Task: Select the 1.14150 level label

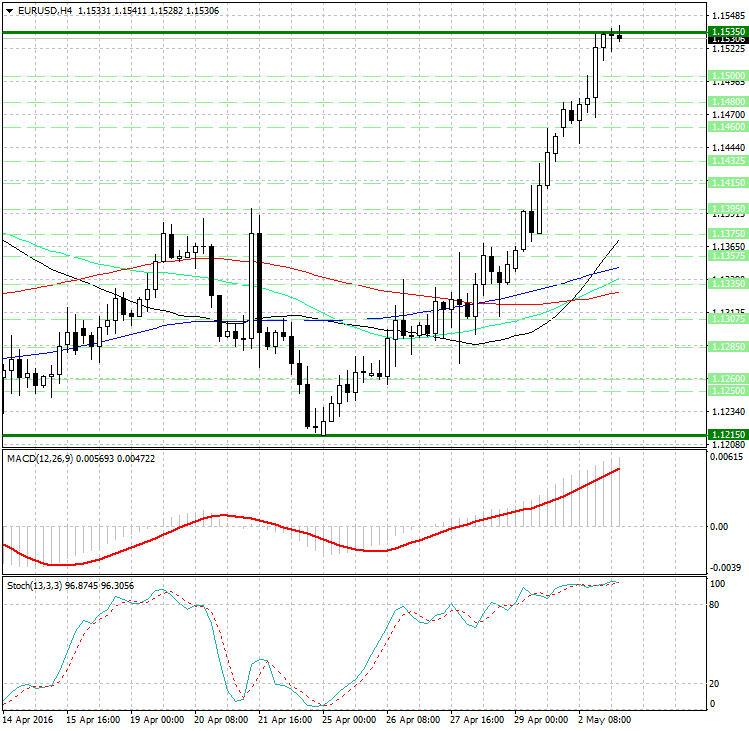Action: click(x=728, y=183)
